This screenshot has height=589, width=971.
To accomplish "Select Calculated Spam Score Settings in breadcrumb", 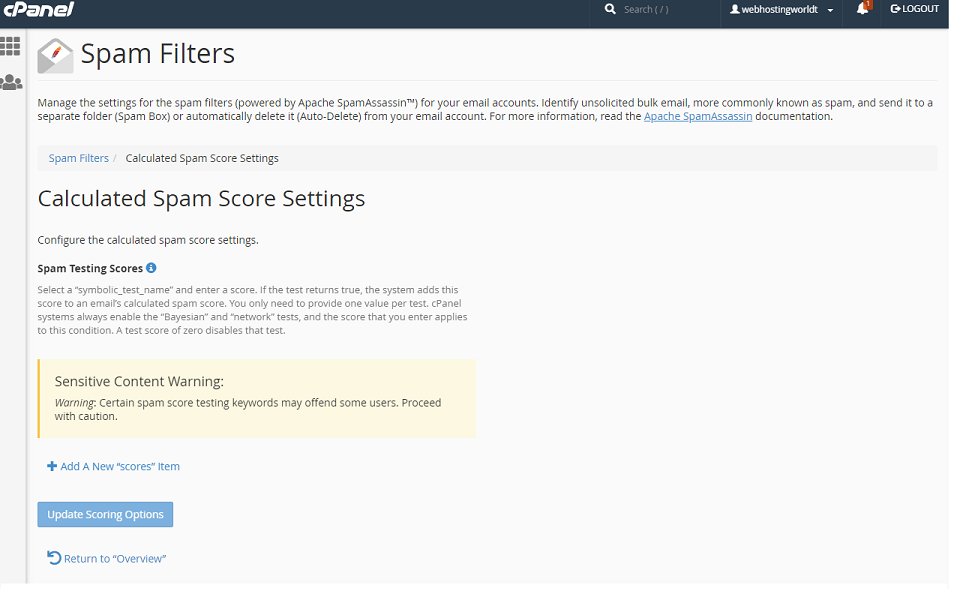I will 201,157.
